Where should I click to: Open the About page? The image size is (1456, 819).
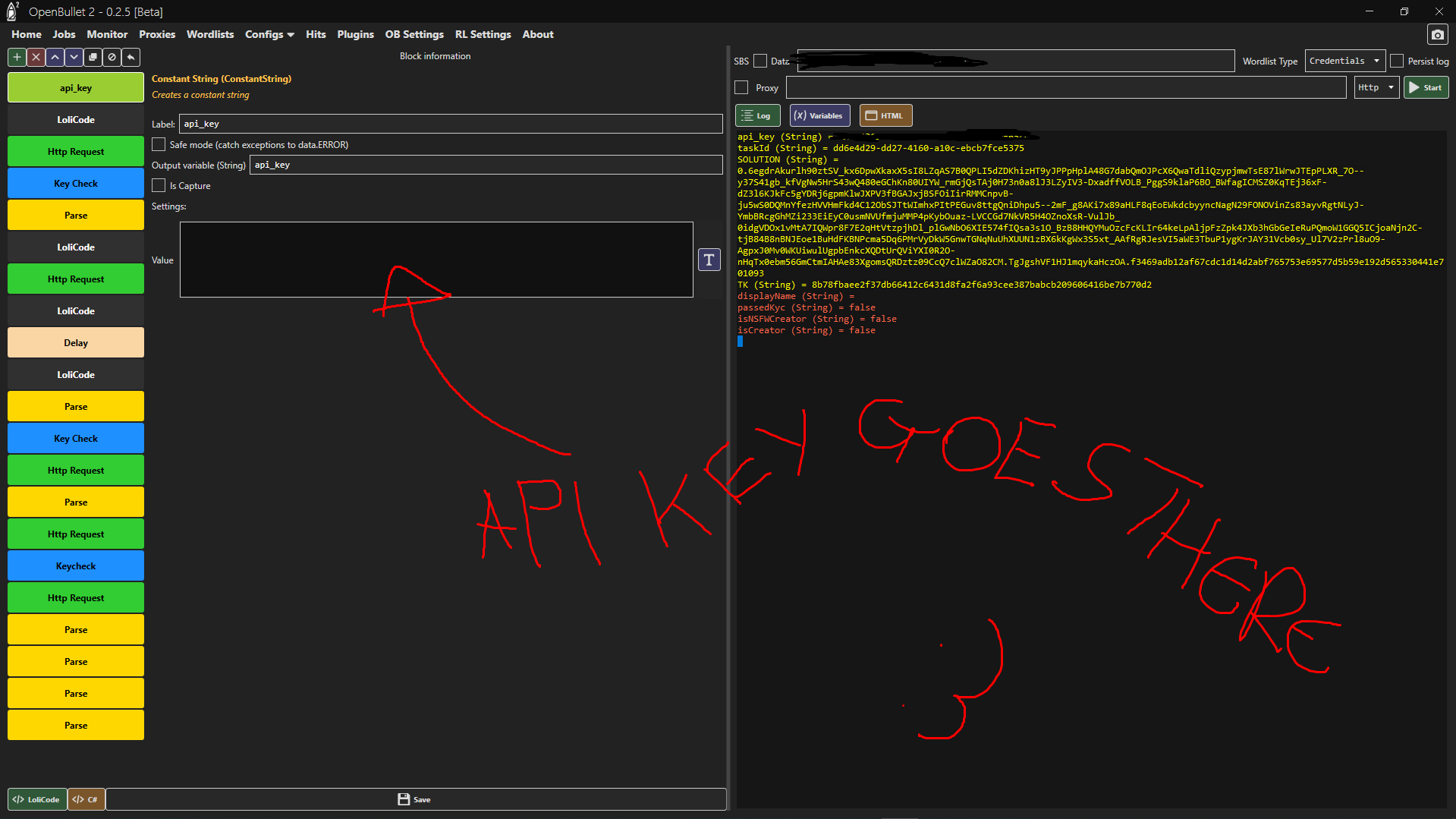tap(538, 34)
